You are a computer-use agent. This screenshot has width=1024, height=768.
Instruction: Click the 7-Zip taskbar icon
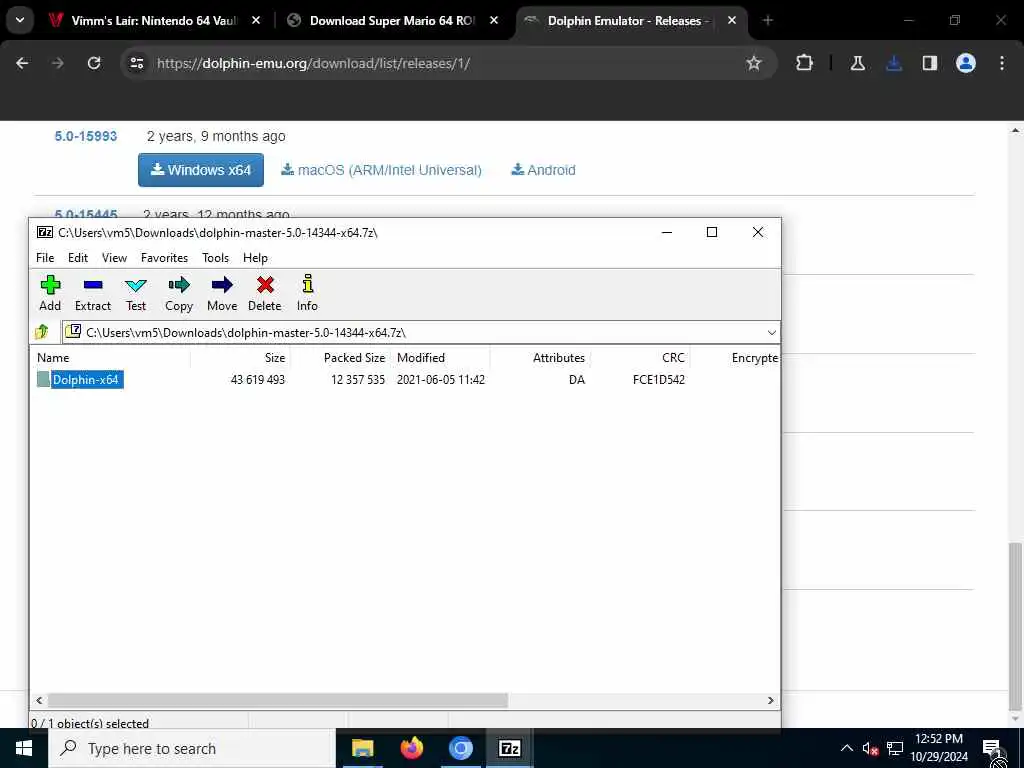pyautogui.click(x=509, y=748)
